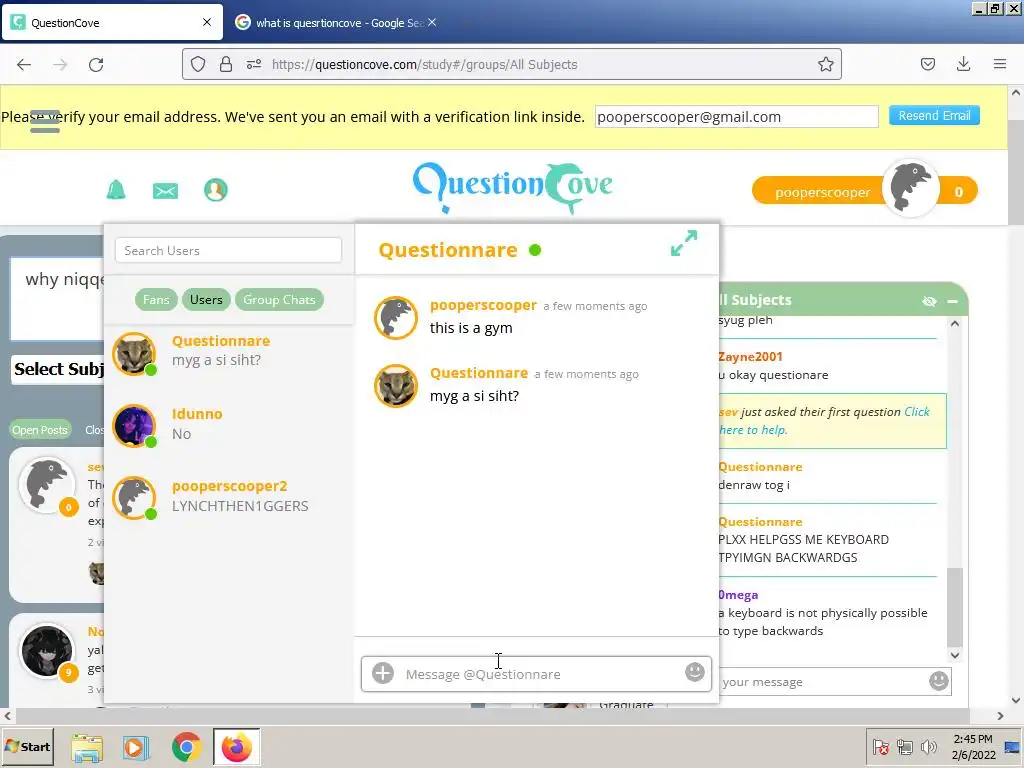The image size is (1024, 768).
Task: Open Google Chrome from taskbar
Action: (x=186, y=747)
